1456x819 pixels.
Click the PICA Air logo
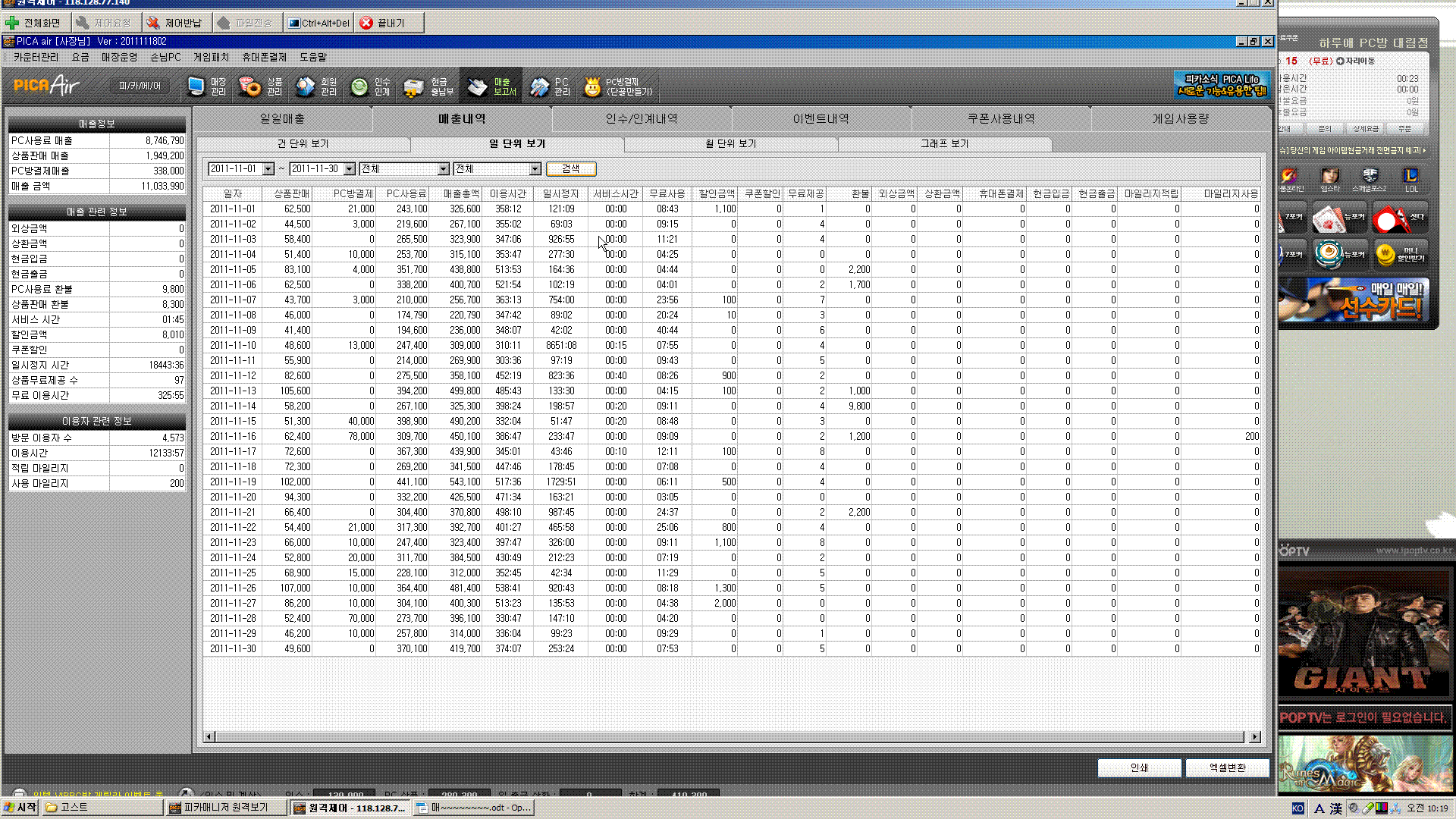(x=47, y=86)
